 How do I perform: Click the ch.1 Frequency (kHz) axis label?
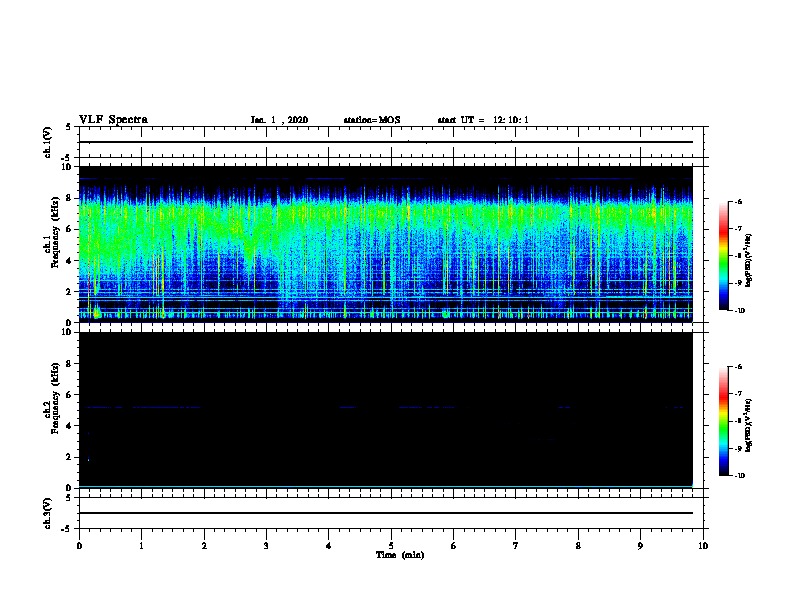52,231
